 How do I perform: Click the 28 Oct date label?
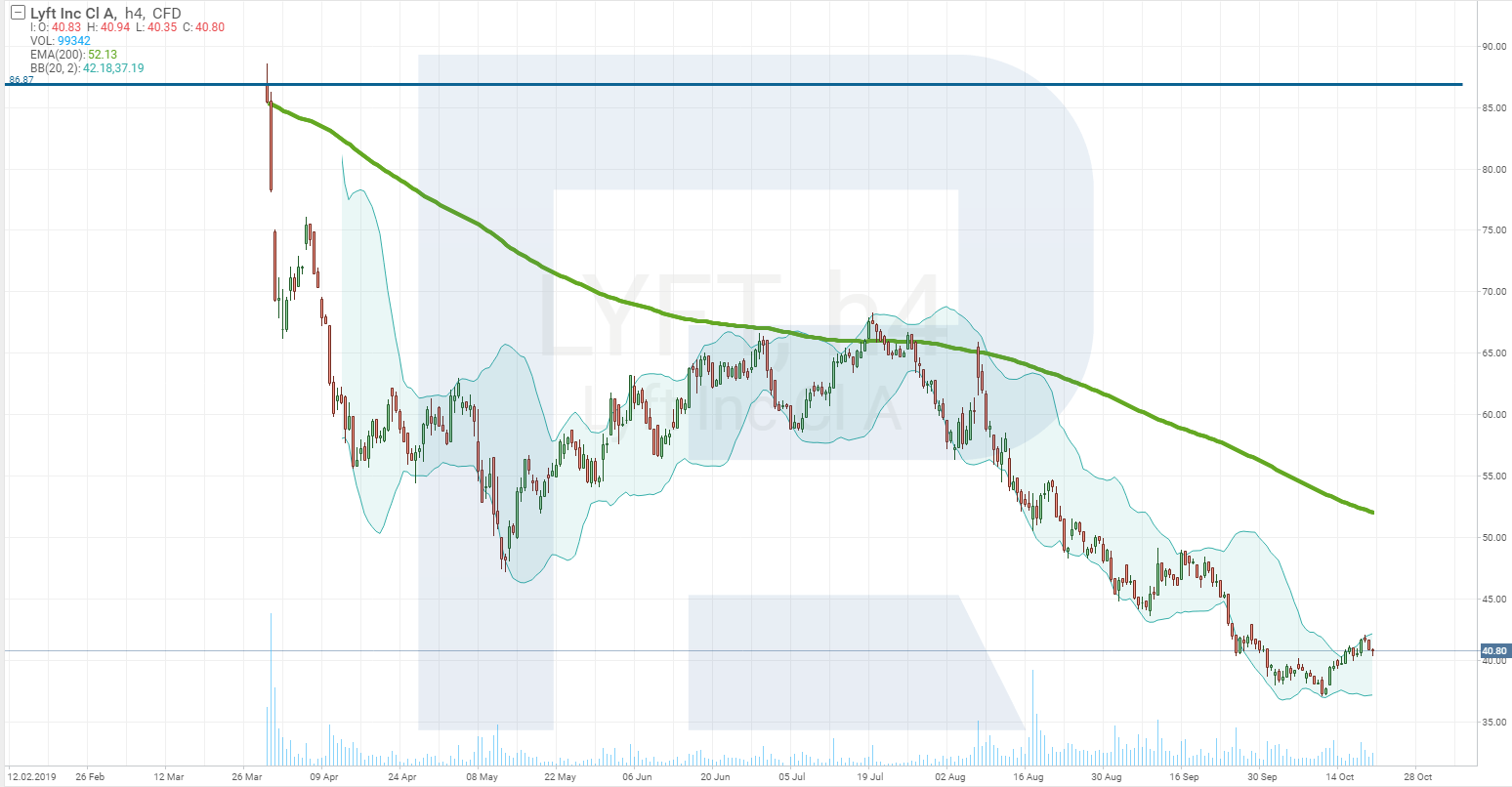[x=1418, y=778]
